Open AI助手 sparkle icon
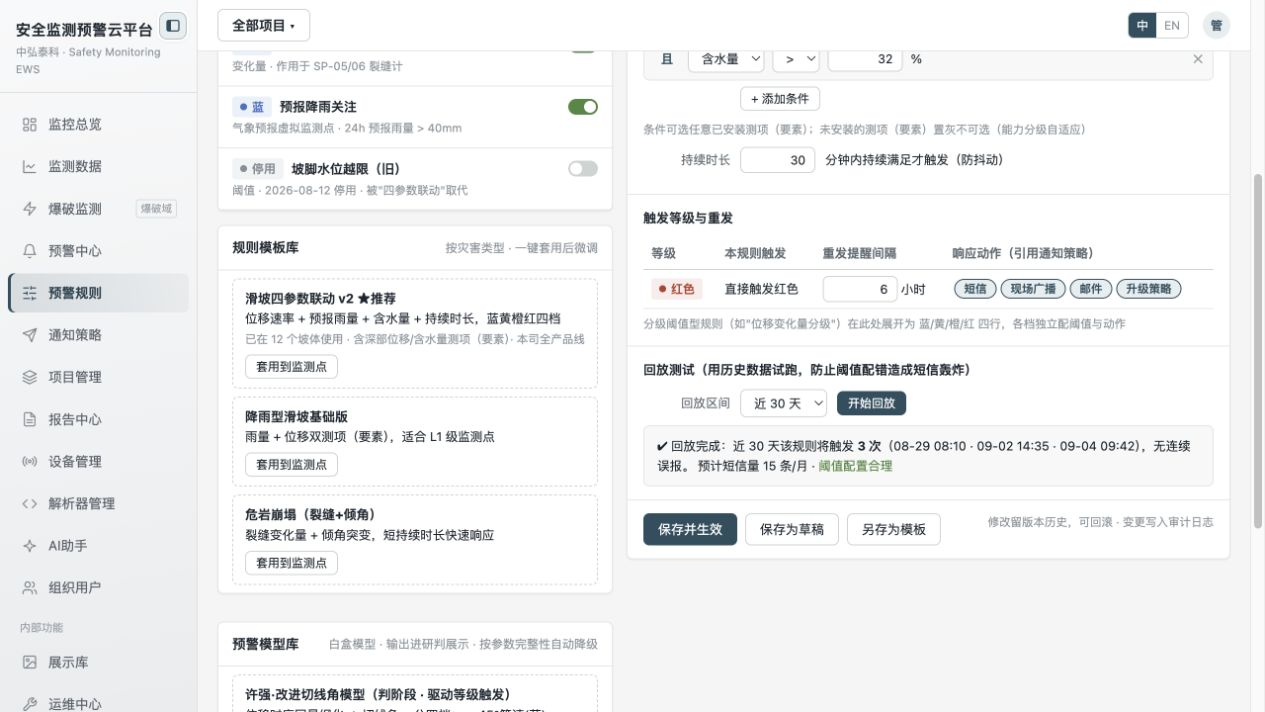The image size is (1265, 712). pos(30,546)
